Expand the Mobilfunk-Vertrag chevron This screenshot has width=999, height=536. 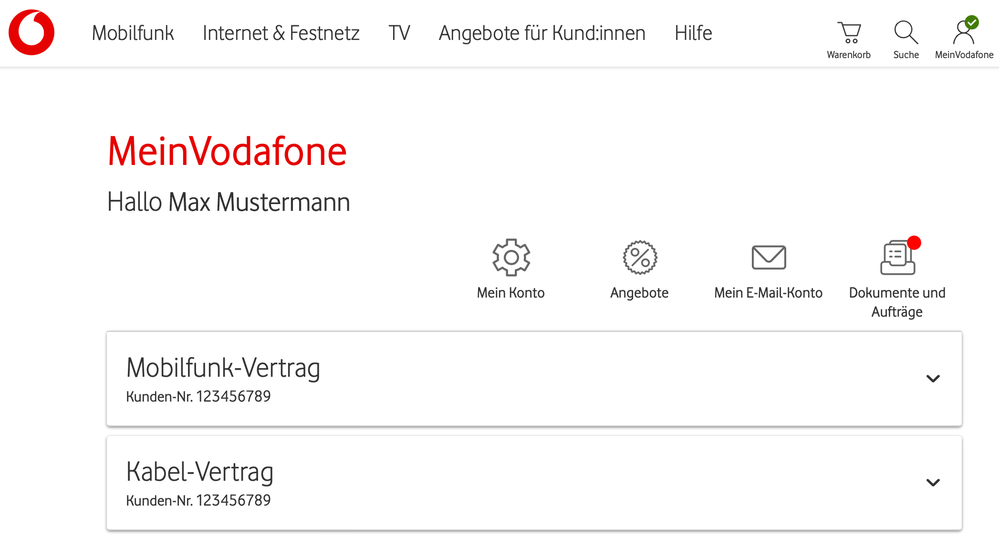(933, 379)
